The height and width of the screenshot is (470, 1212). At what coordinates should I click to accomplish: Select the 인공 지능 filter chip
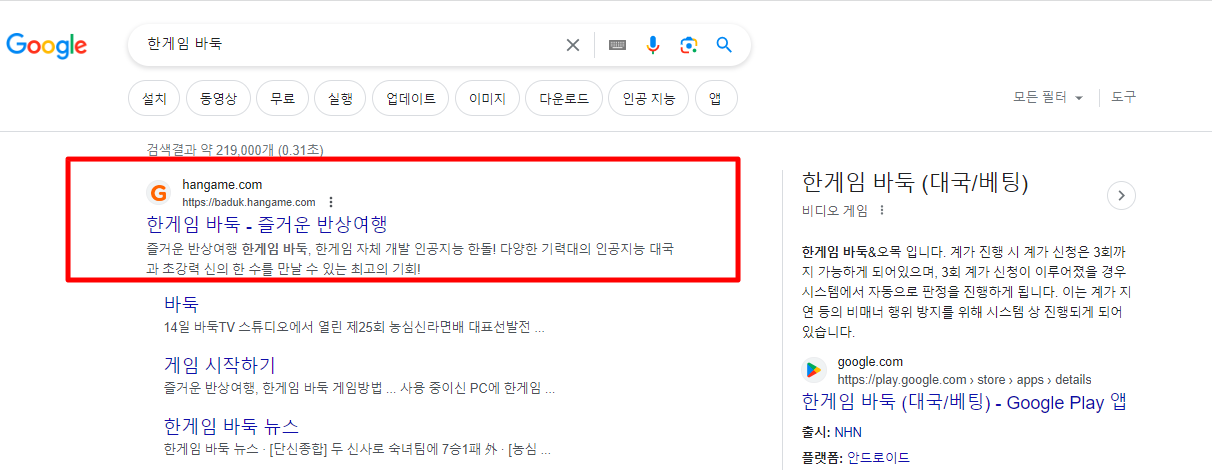(649, 99)
